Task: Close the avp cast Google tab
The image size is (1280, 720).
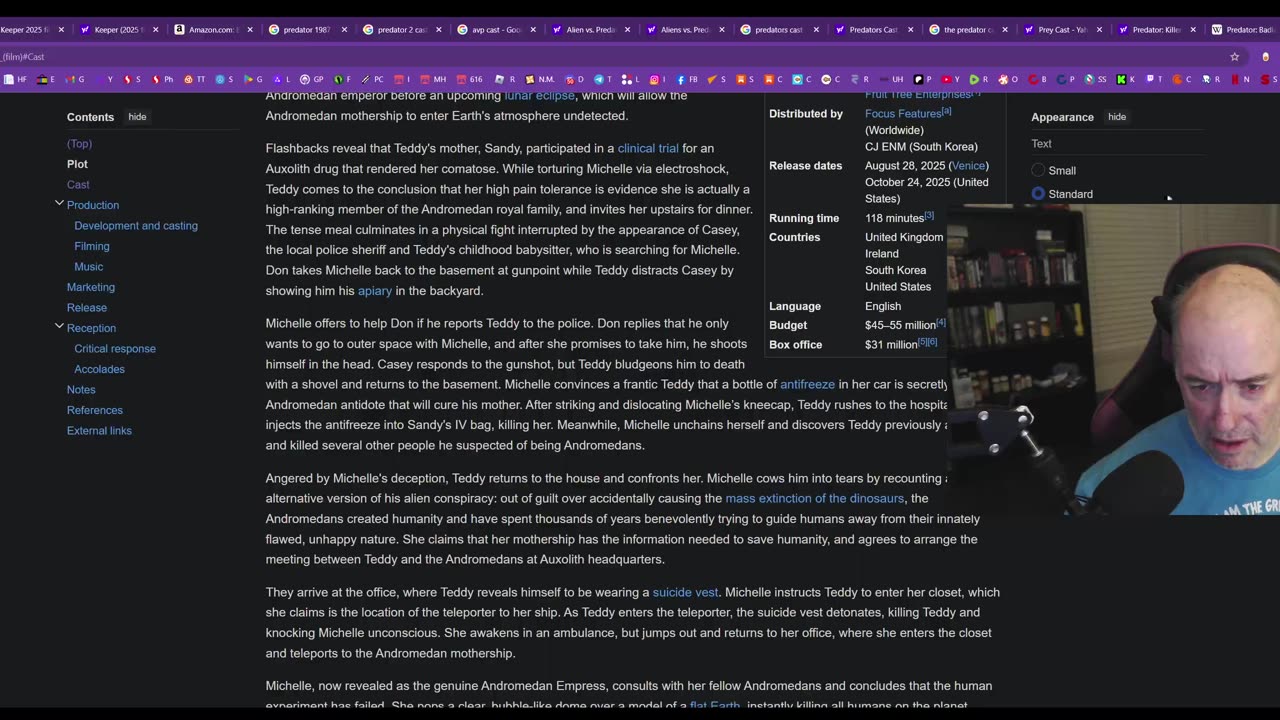Action: tap(533, 29)
